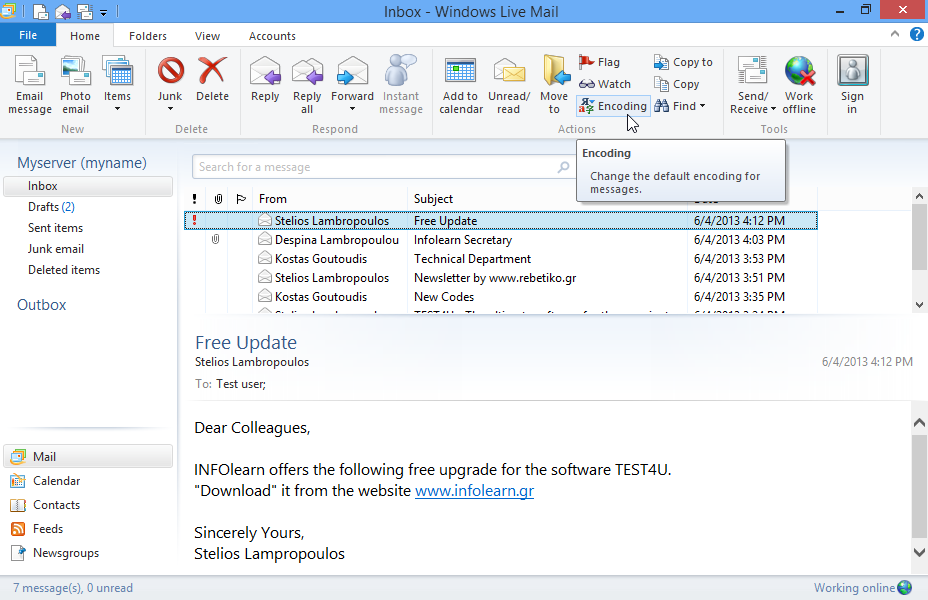
Task: Sort messages by Subject column
Action: pyautogui.click(x=547, y=199)
